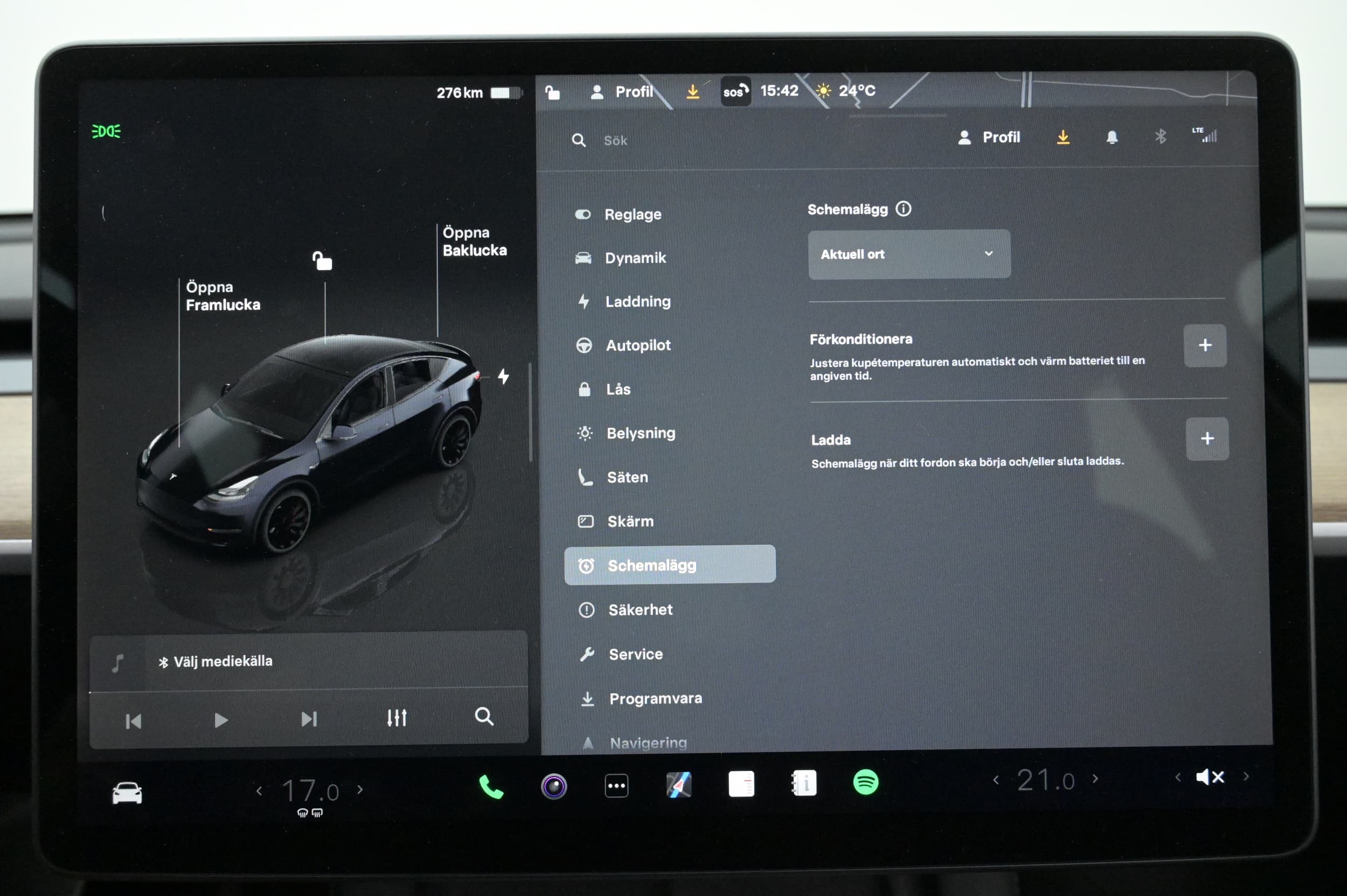Expand the Aktuell ort dropdown
This screenshot has height=896, width=1347.
click(908, 254)
